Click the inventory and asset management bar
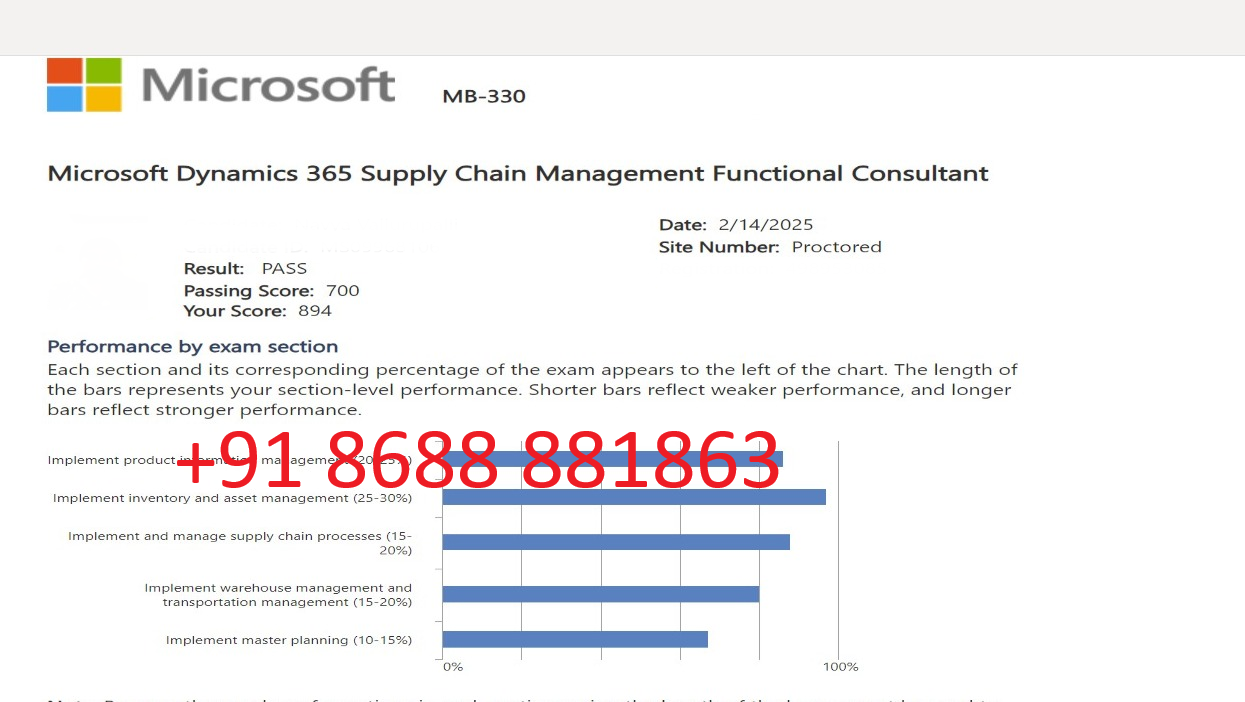This screenshot has width=1245, height=702. click(634, 497)
